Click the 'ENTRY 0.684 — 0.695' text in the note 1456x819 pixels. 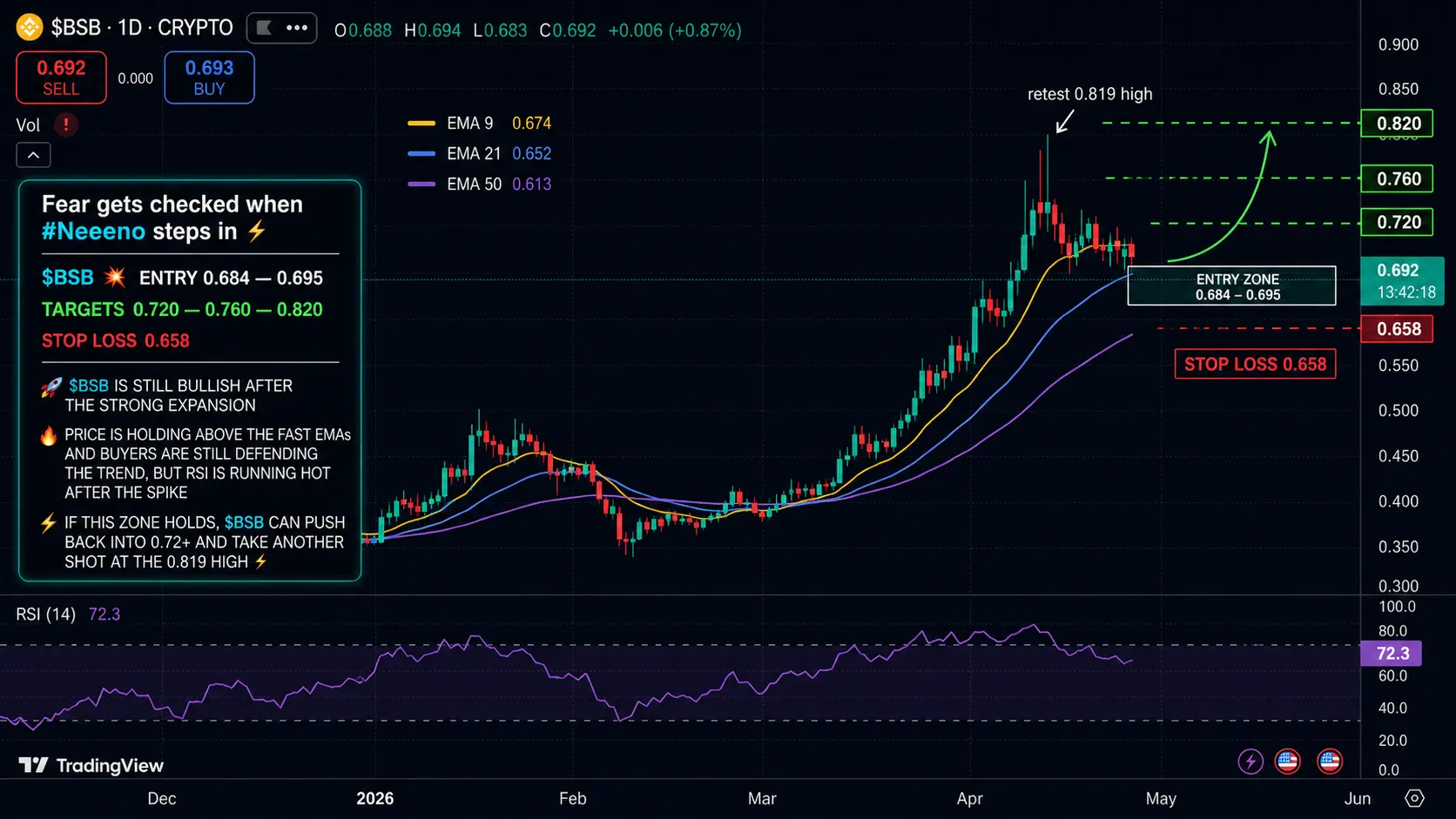tap(231, 279)
